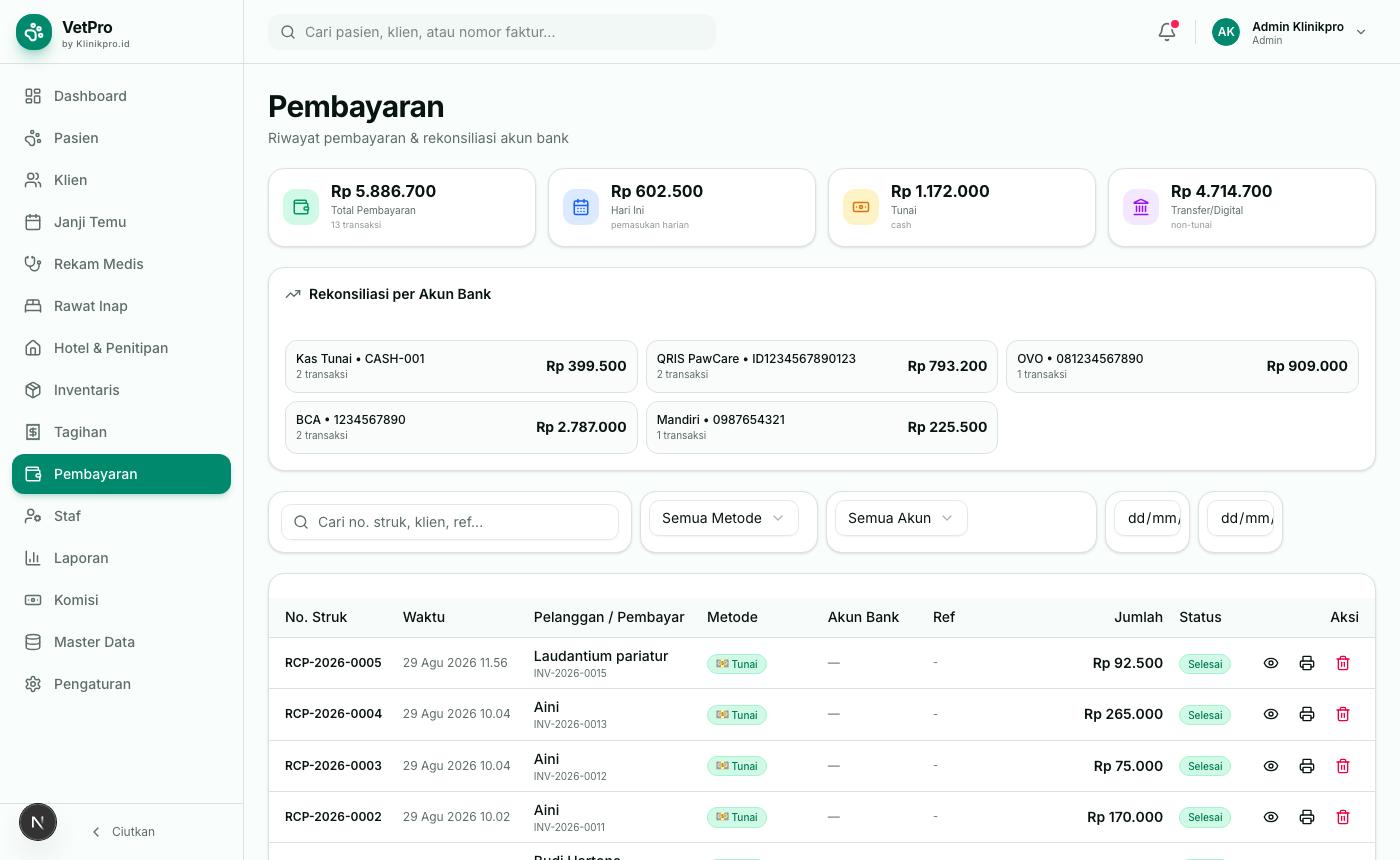This screenshot has width=1400, height=860.
Task: Delete receipt RCP-2026-0005
Action: pyautogui.click(x=1343, y=663)
